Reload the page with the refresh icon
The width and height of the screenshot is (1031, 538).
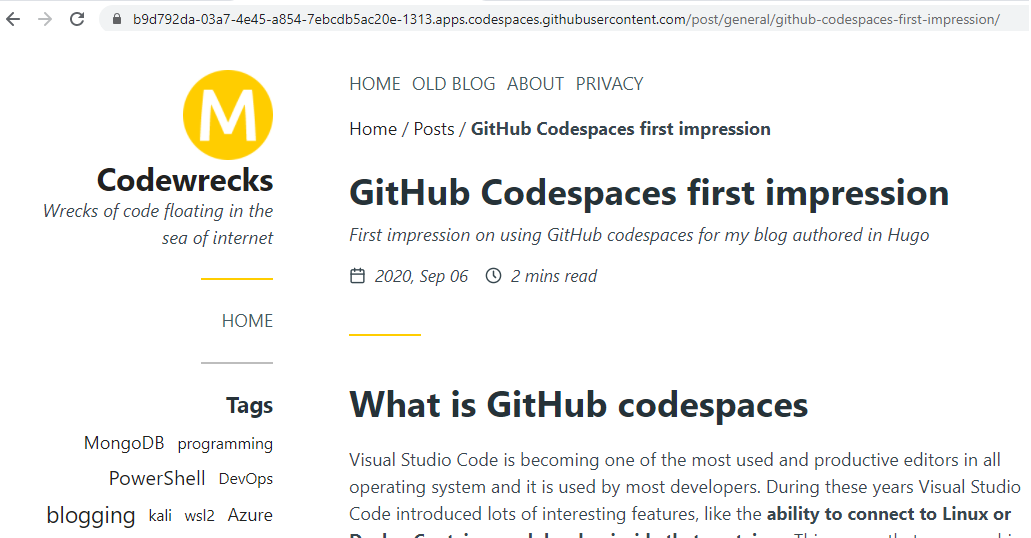pos(77,19)
